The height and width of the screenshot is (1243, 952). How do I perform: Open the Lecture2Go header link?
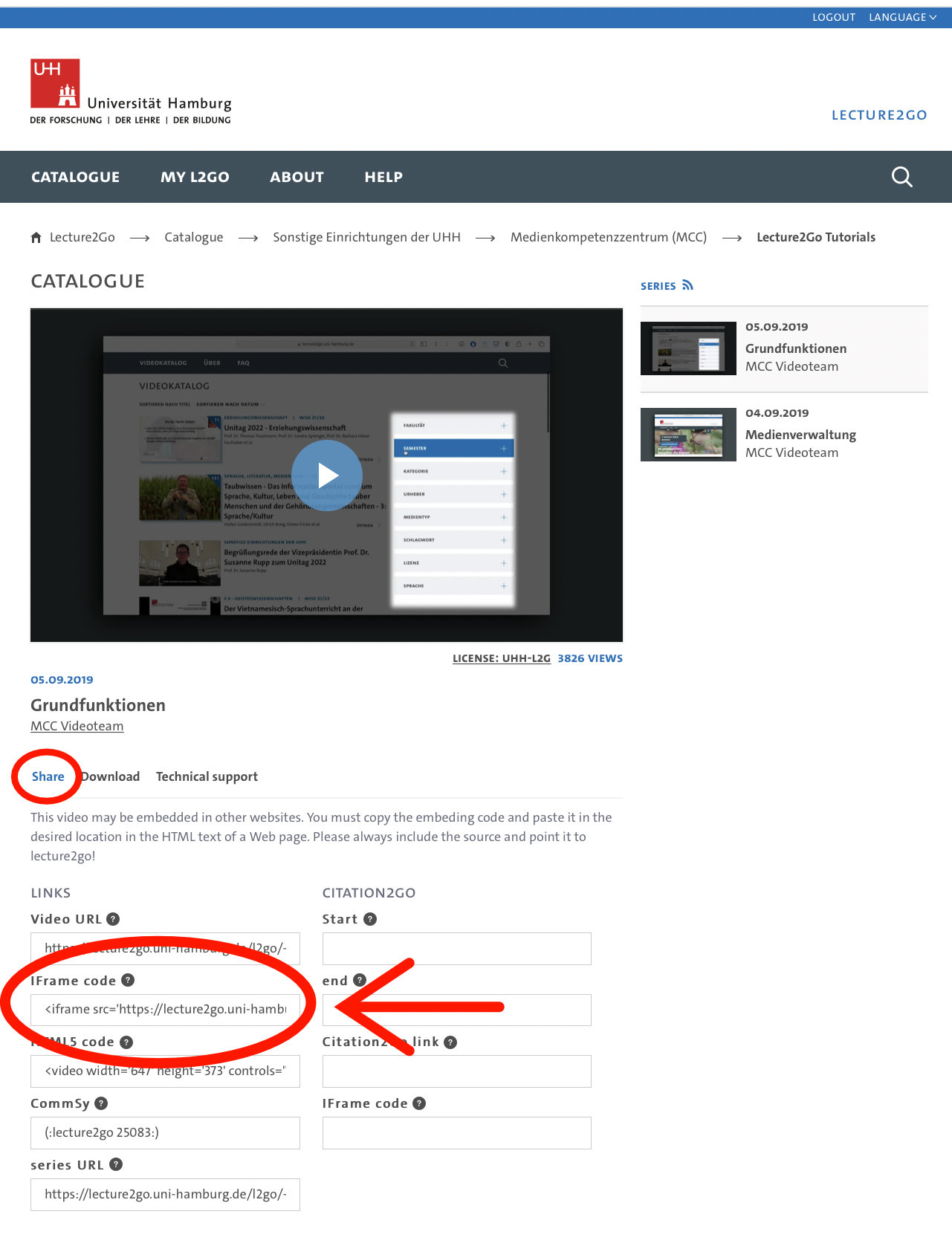[879, 115]
